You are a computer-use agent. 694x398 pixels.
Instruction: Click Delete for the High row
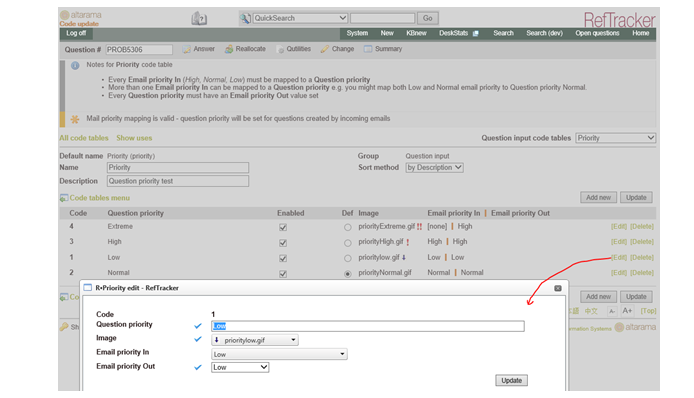642,242
